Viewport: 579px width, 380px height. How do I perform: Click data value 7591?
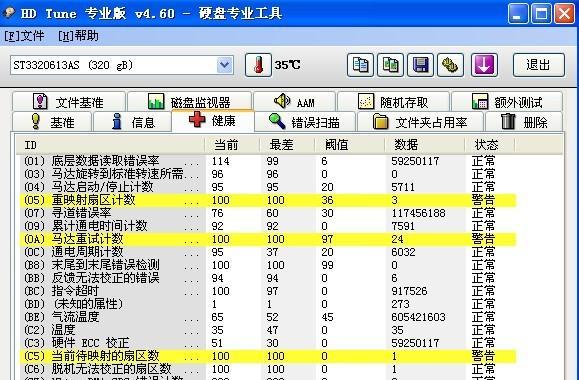tap(403, 226)
